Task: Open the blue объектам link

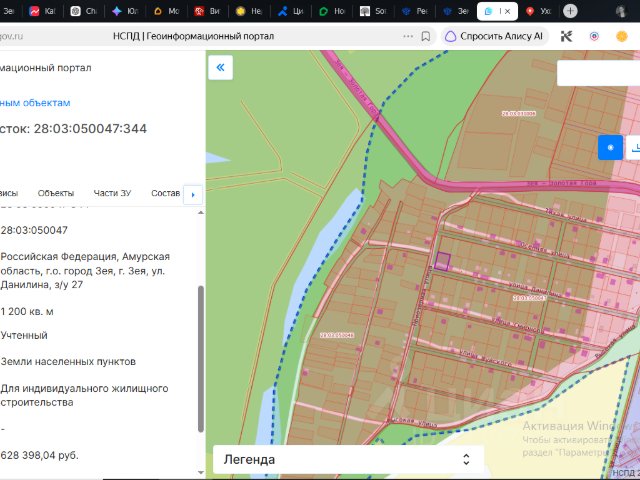Action: [35, 103]
